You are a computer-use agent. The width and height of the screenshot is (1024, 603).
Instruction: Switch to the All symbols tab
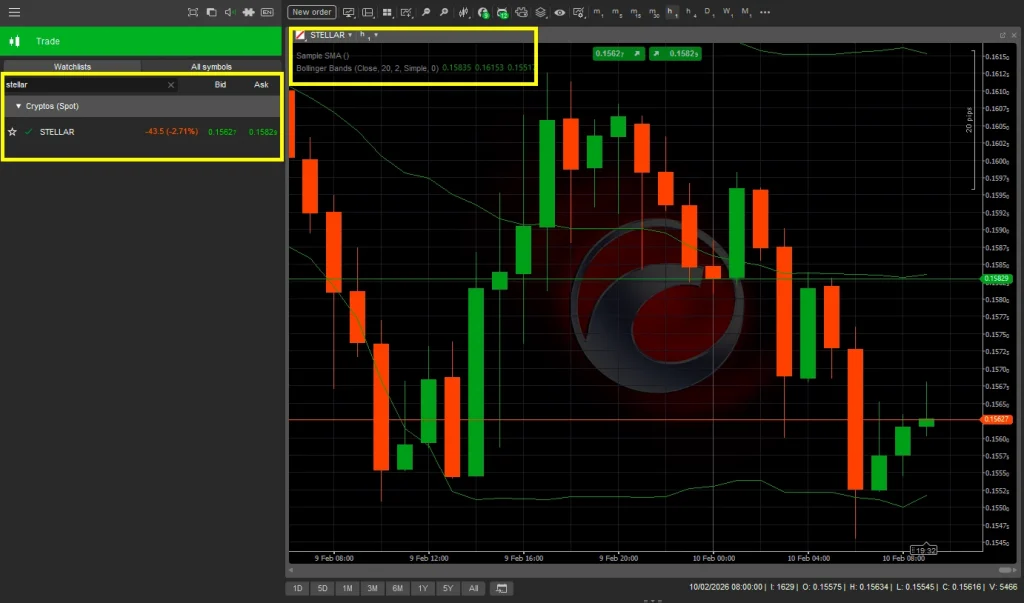[212, 66]
